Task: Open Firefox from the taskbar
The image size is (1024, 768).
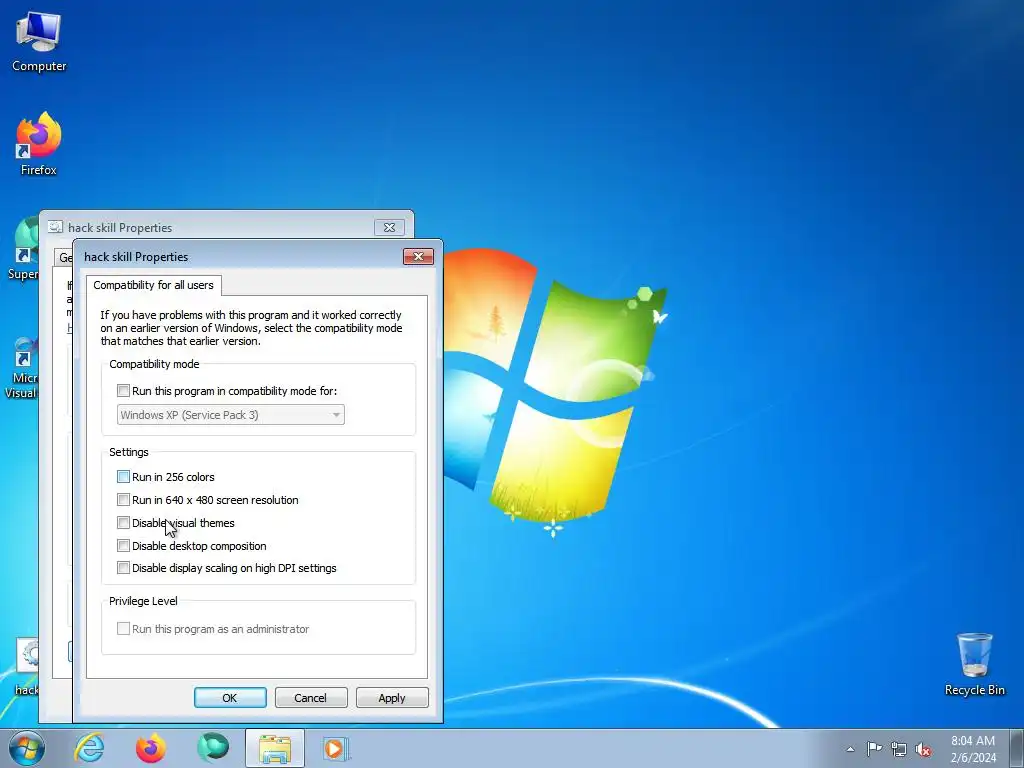Action: [151, 748]
